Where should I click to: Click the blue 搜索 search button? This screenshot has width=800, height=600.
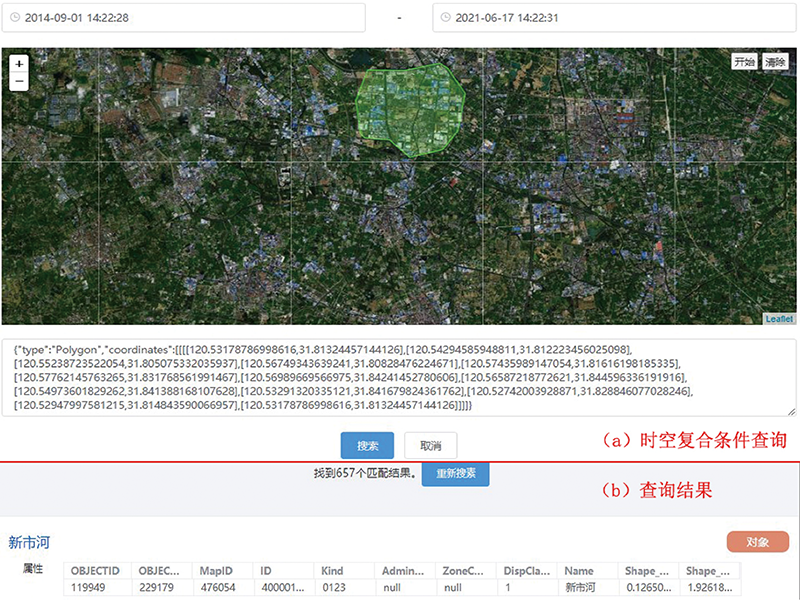point(367,445)
